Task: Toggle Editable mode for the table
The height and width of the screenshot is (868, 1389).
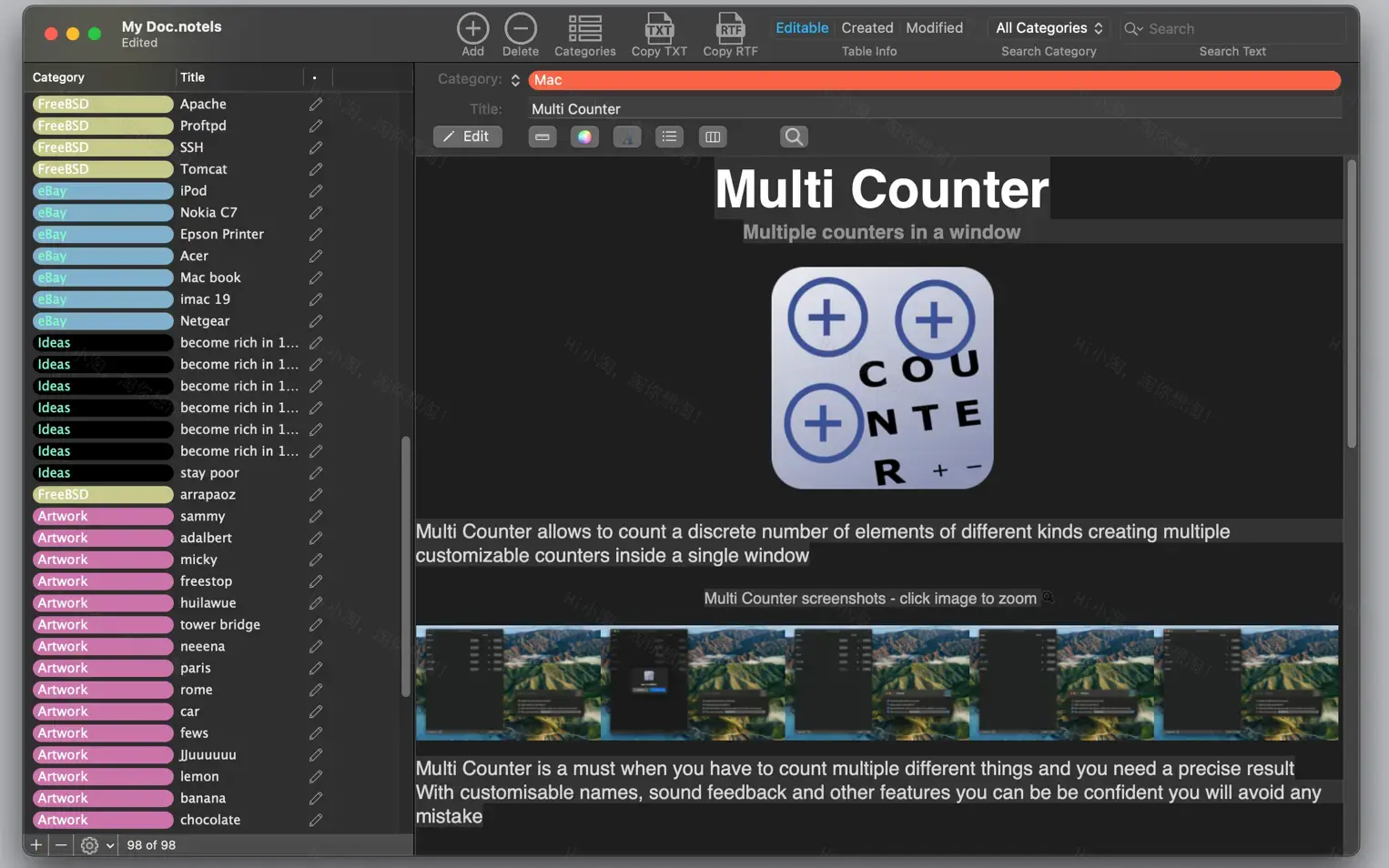Action: tap(801, 27)
